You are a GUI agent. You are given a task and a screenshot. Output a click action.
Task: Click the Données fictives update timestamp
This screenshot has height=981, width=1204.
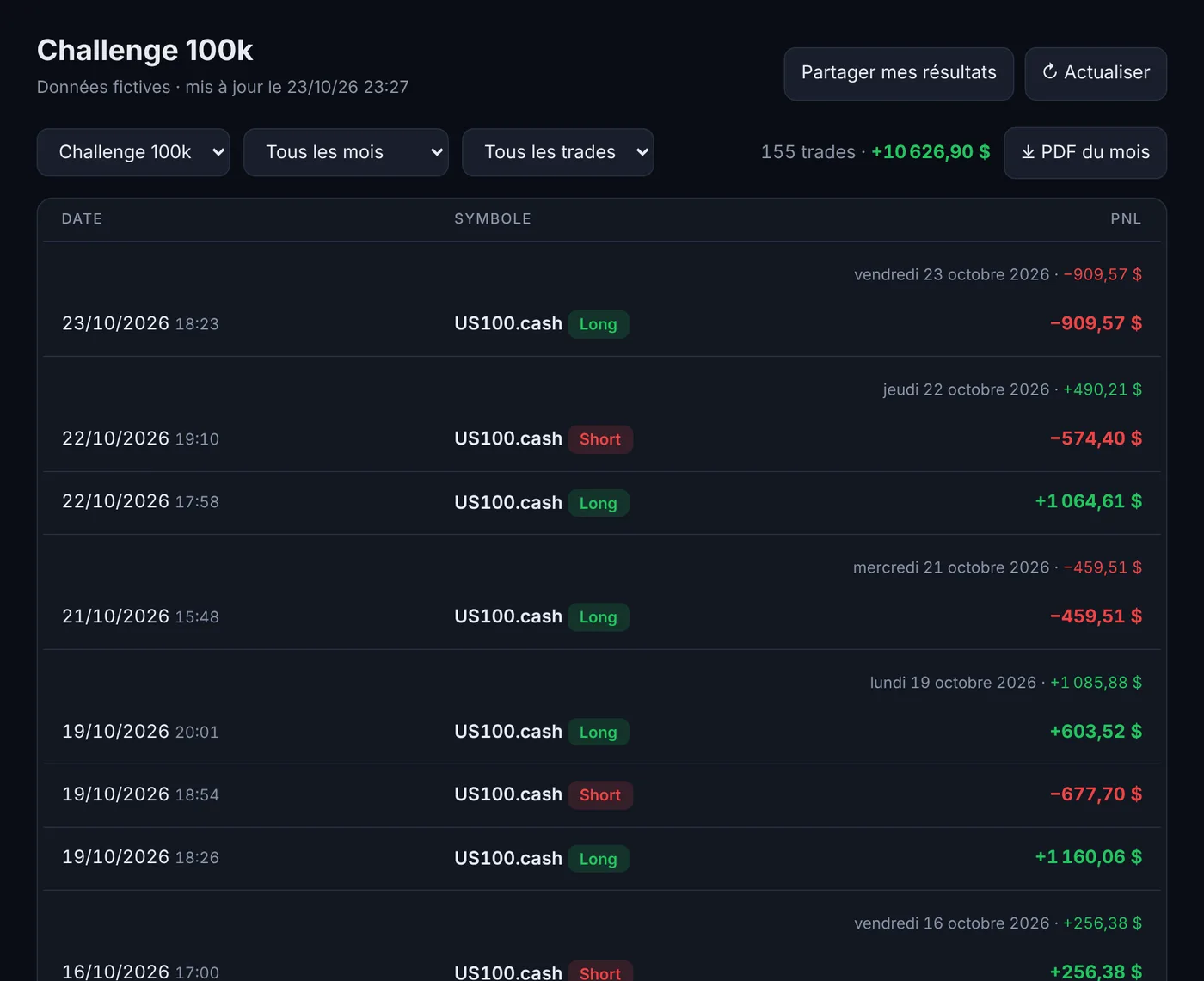point(223,87)
